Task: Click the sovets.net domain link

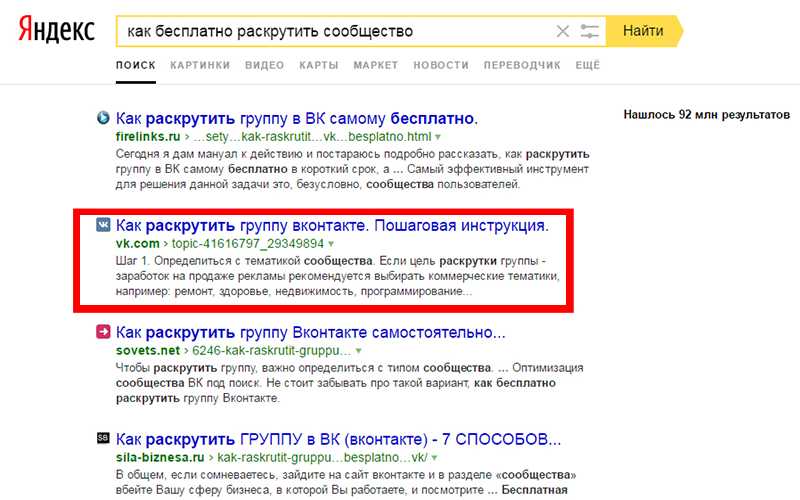Action: tap(148, 351)
